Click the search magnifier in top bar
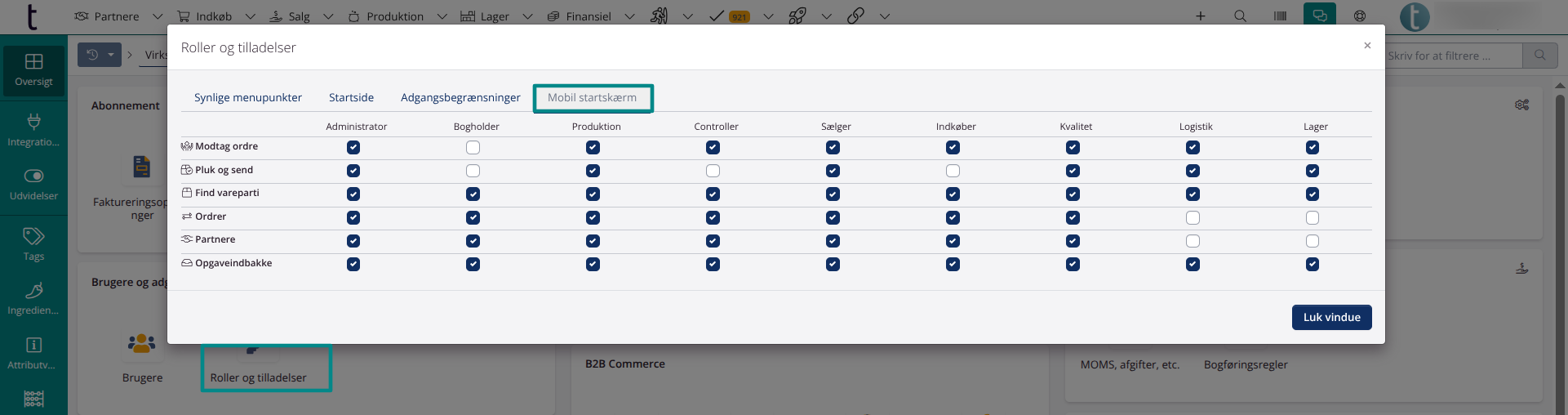 pyautogui.click(x=1240, y=16)
